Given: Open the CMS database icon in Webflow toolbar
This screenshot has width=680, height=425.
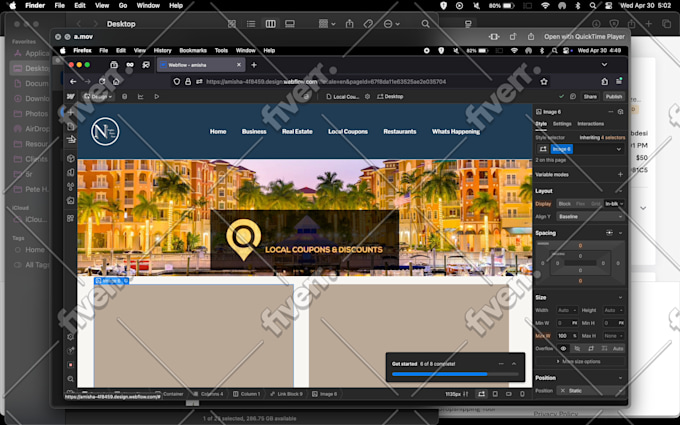Looking at the screenshot, I should point(124,96).
